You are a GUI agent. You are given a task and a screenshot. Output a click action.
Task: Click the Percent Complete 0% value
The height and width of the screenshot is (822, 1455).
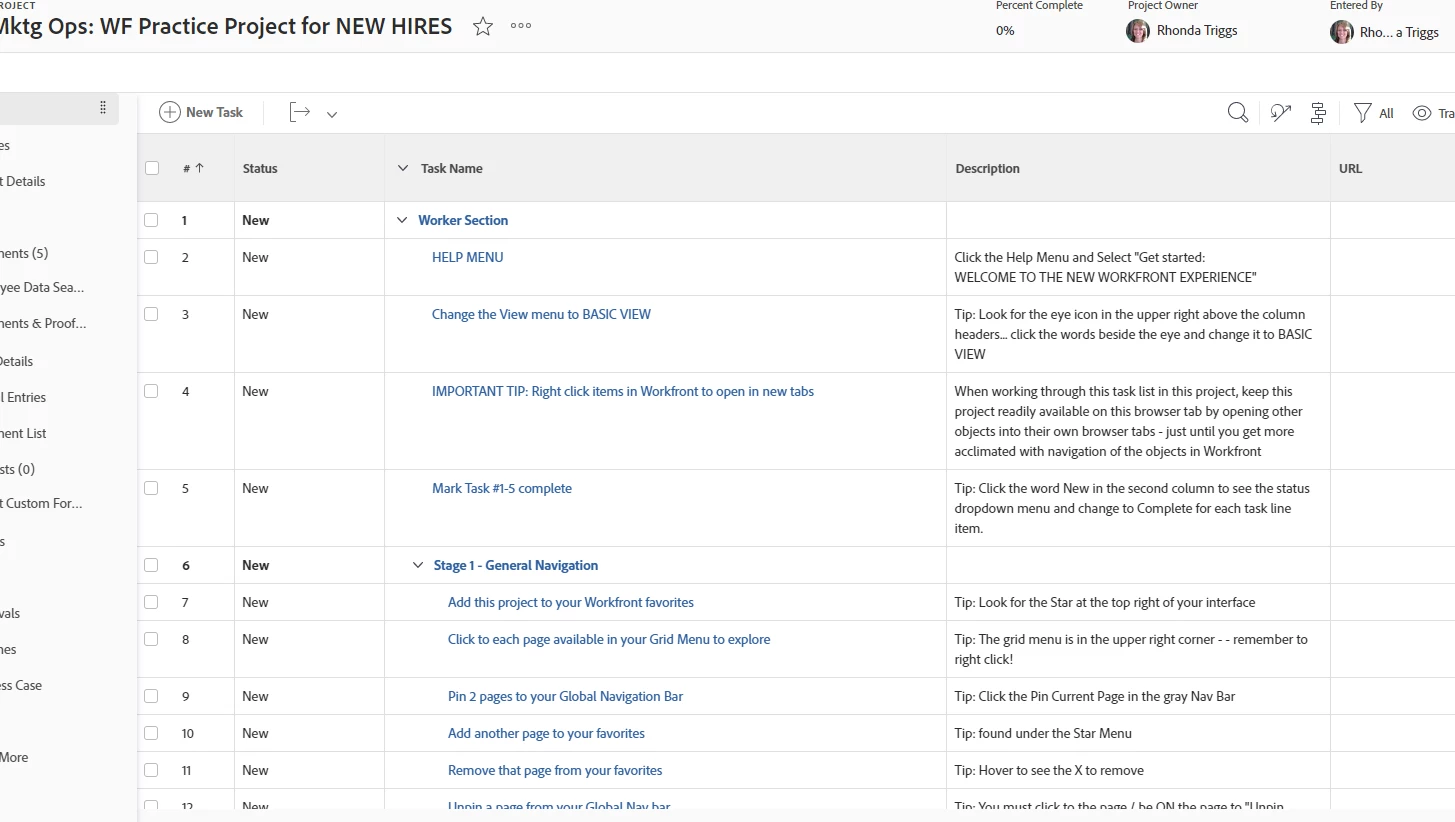[1005, 31]
